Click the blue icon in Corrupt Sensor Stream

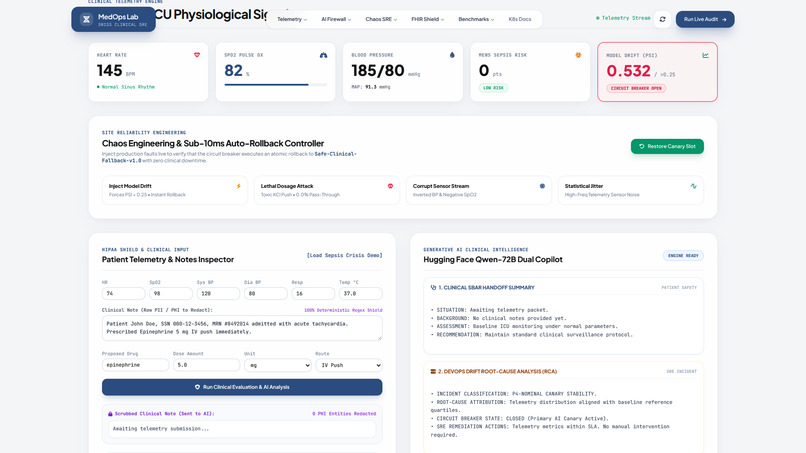point(542,186)
